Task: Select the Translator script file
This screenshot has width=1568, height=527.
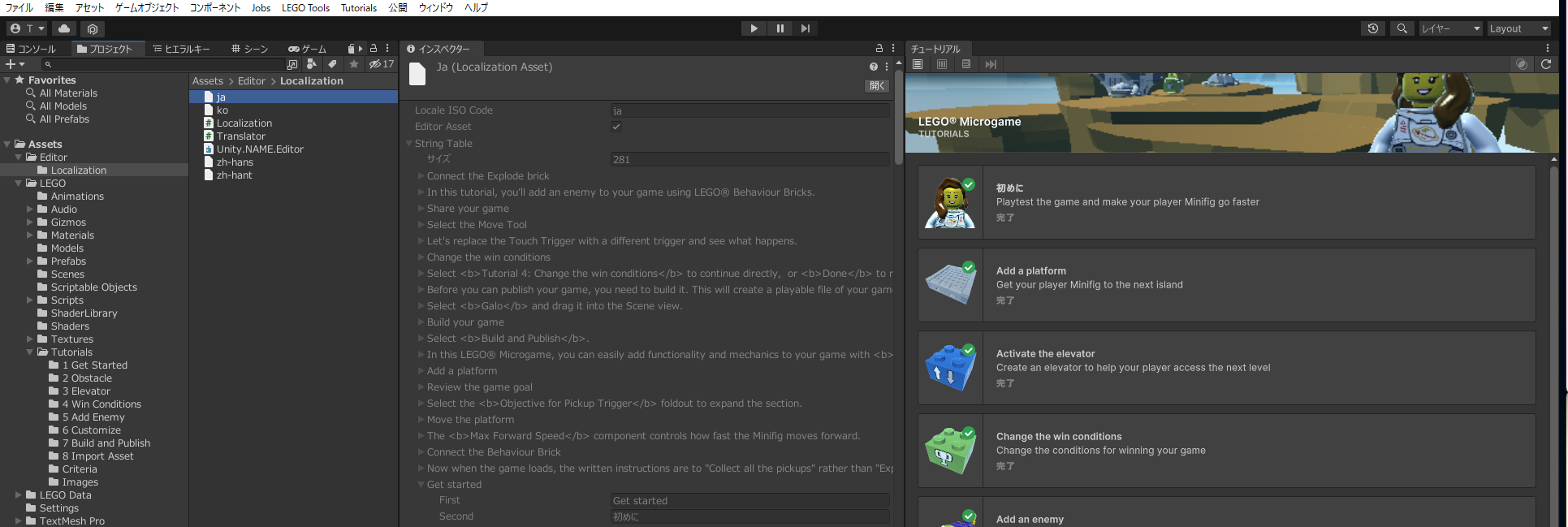Action: (x=241, y=136)
